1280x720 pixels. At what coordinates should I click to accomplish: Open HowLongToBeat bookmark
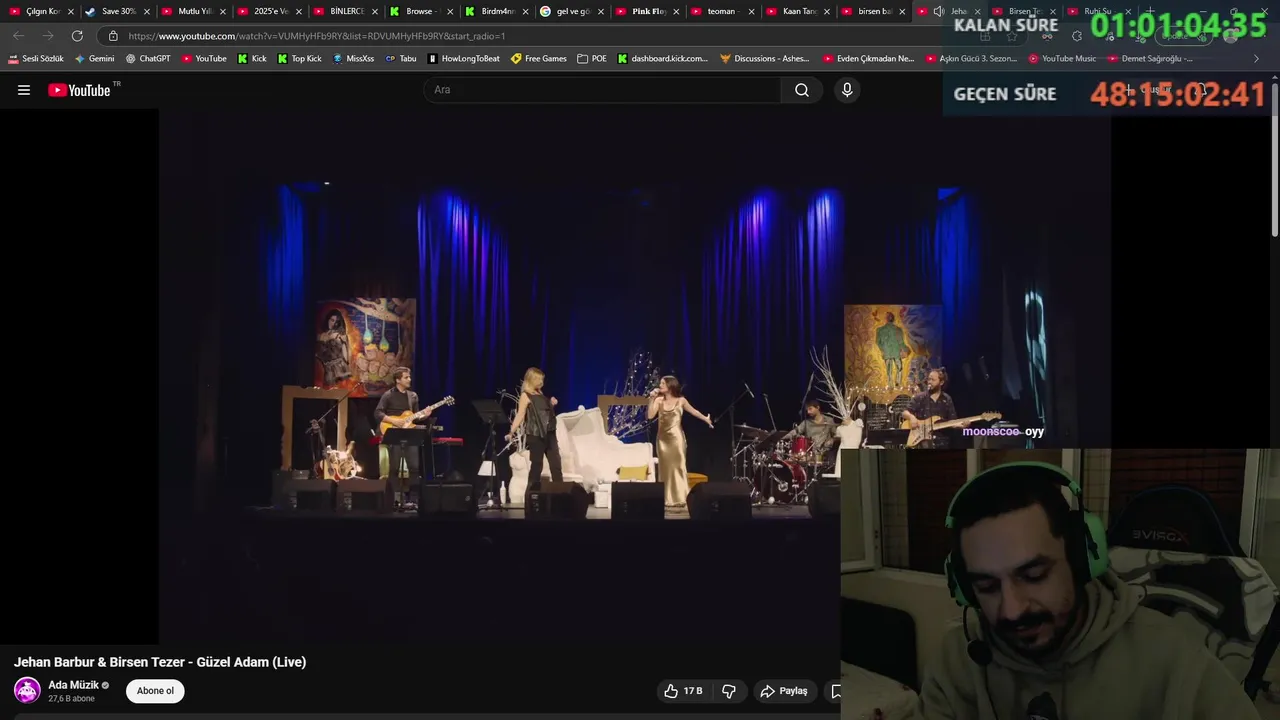click(464, 59)
